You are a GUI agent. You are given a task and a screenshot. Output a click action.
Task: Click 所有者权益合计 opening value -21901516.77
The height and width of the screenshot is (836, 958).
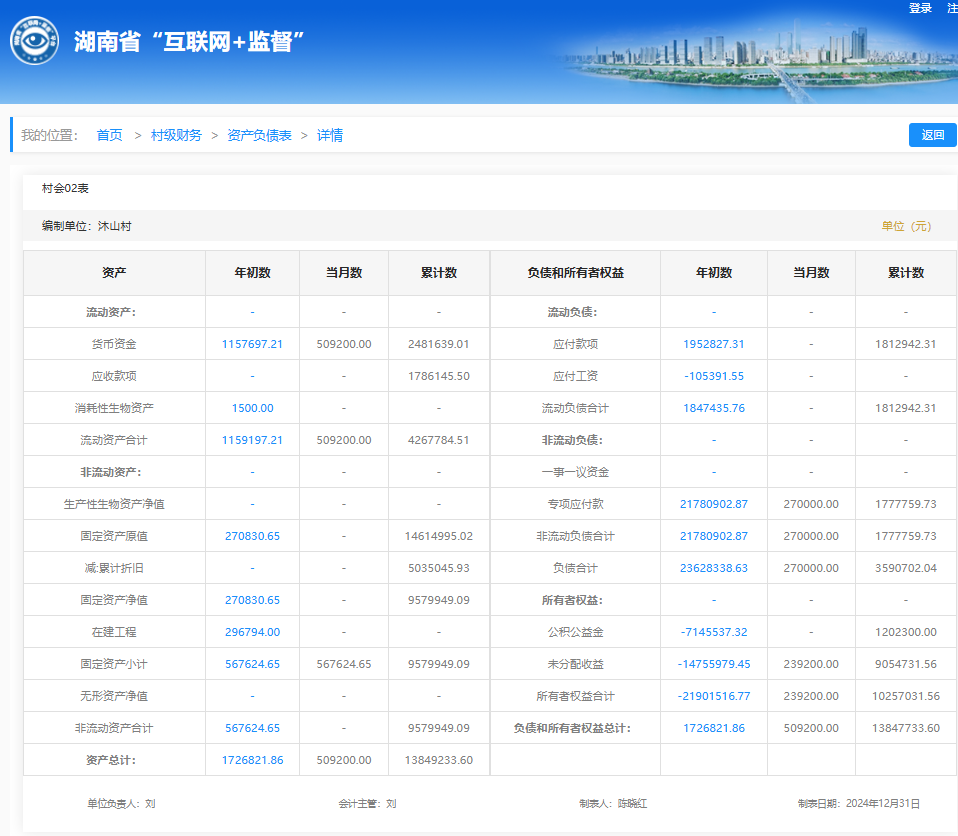714,696
